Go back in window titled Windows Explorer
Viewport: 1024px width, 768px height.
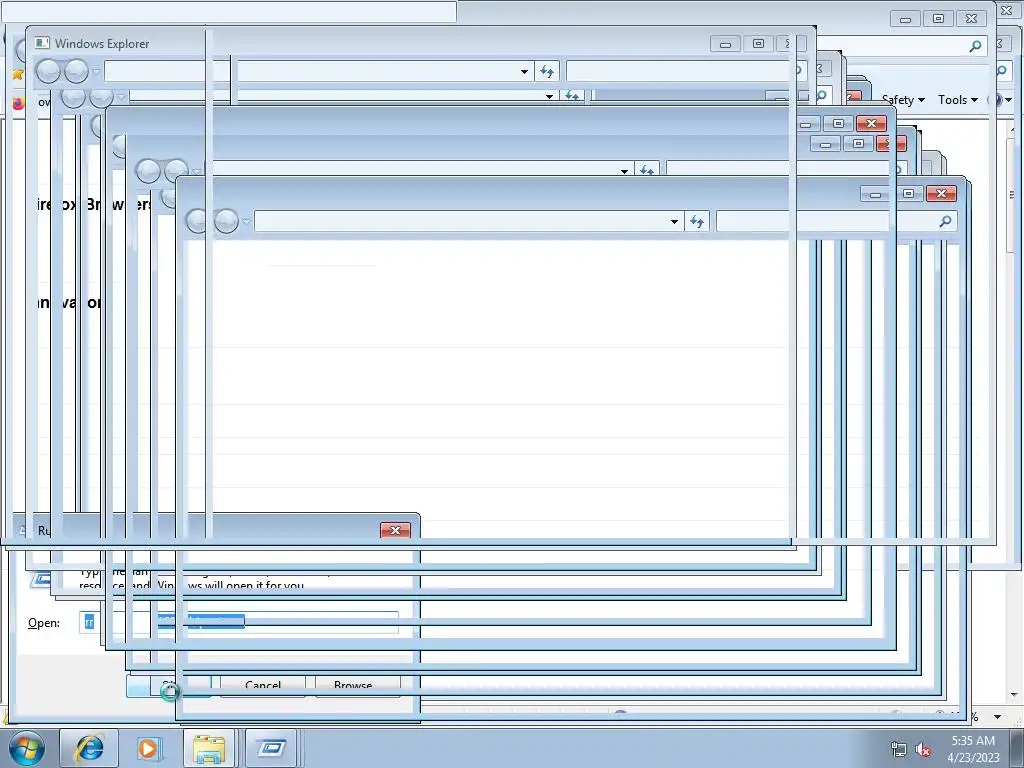pyautogui.click(x=48, y=71)
